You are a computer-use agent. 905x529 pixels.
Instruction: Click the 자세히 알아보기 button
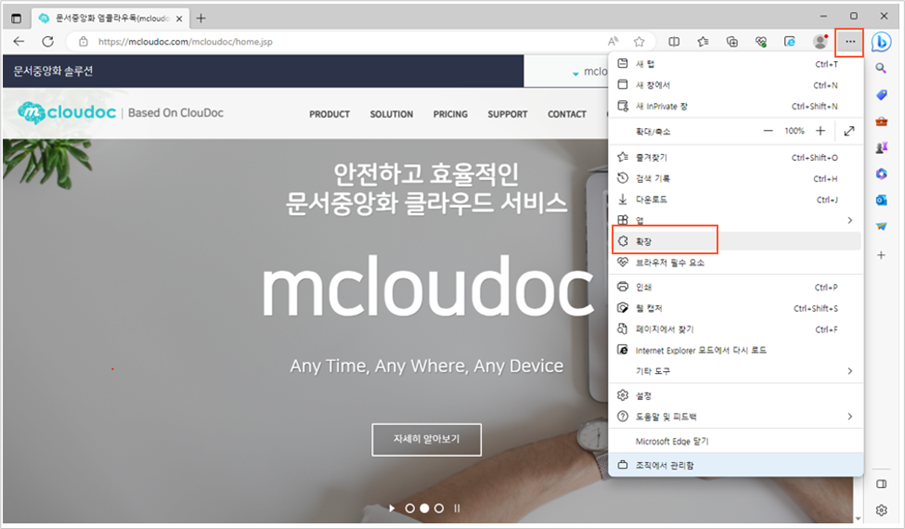click(x=427, y=440)
